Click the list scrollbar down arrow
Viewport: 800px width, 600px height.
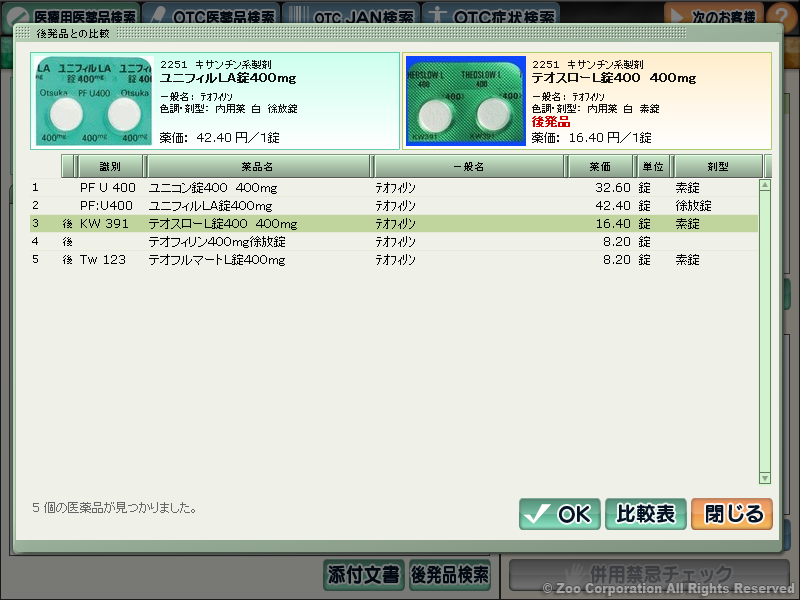coord(765,478)
